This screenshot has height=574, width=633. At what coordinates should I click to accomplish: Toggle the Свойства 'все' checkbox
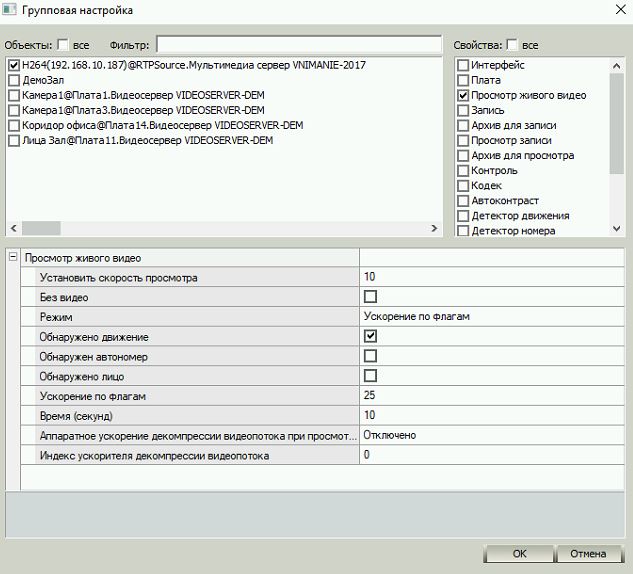click(512, 44)
